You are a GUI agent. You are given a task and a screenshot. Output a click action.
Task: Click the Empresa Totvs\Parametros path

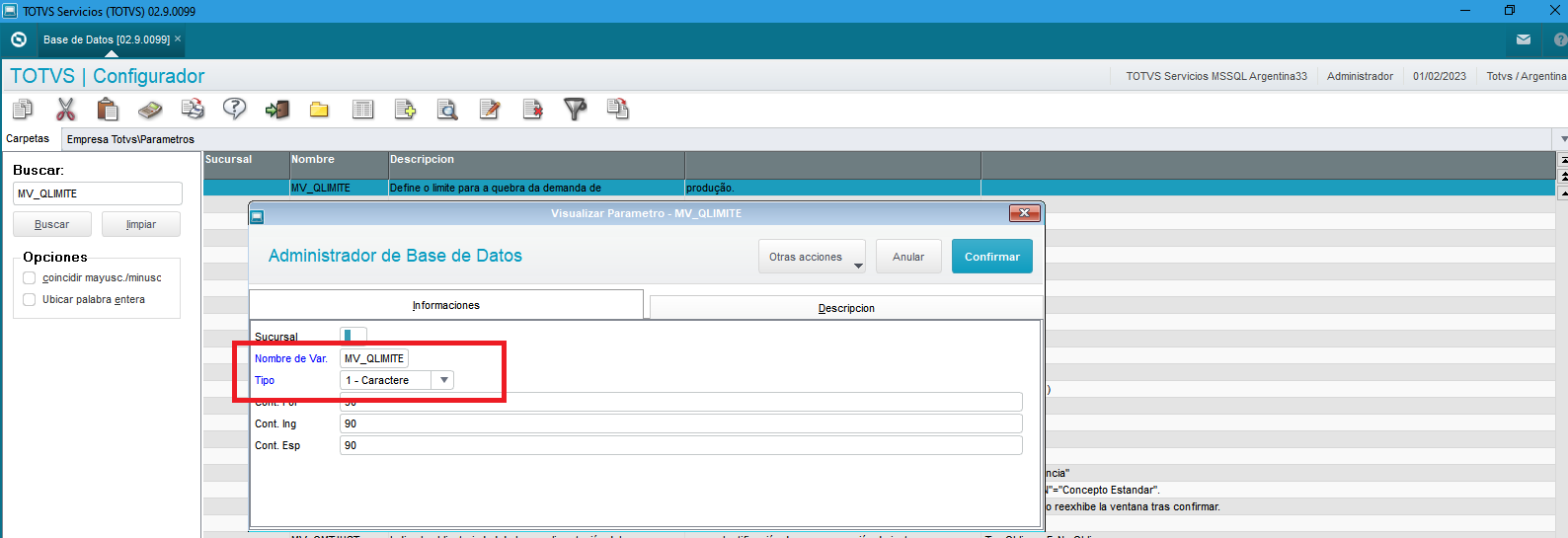click(130, 139)
